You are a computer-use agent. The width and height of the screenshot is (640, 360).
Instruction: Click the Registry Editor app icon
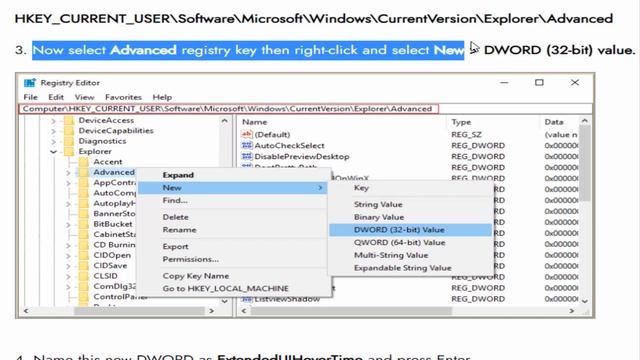(30, 83)
